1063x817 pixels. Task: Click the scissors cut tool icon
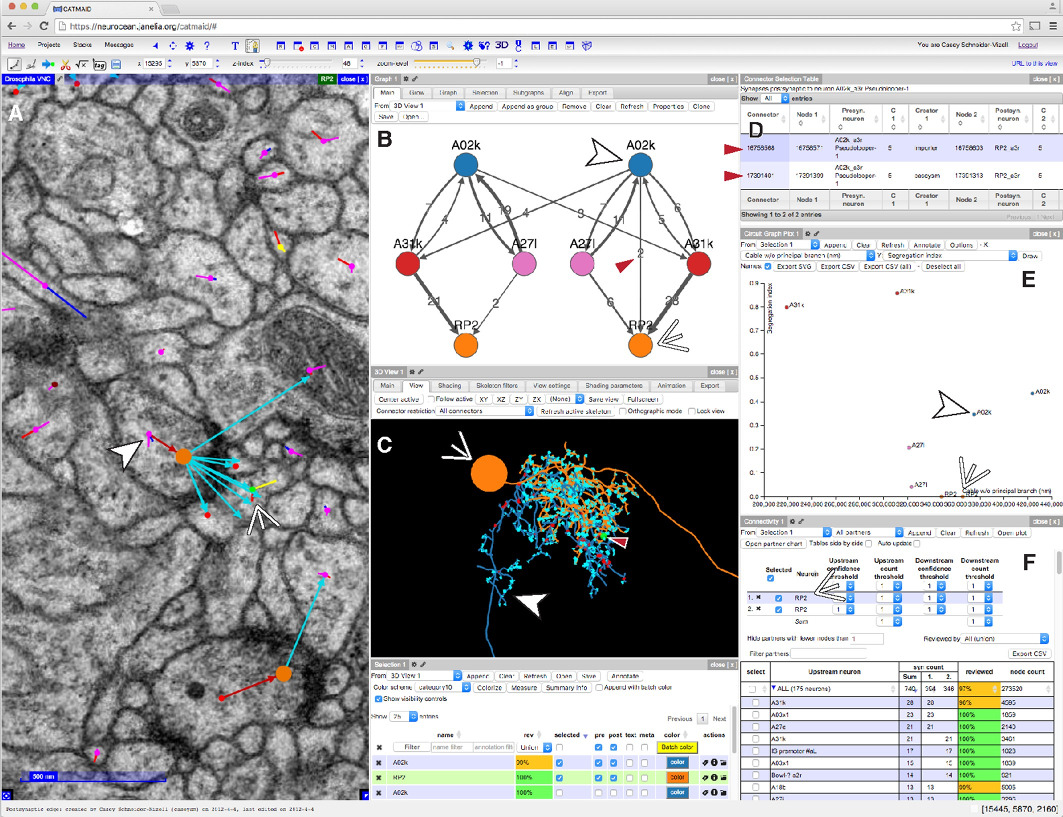(65, 63)
